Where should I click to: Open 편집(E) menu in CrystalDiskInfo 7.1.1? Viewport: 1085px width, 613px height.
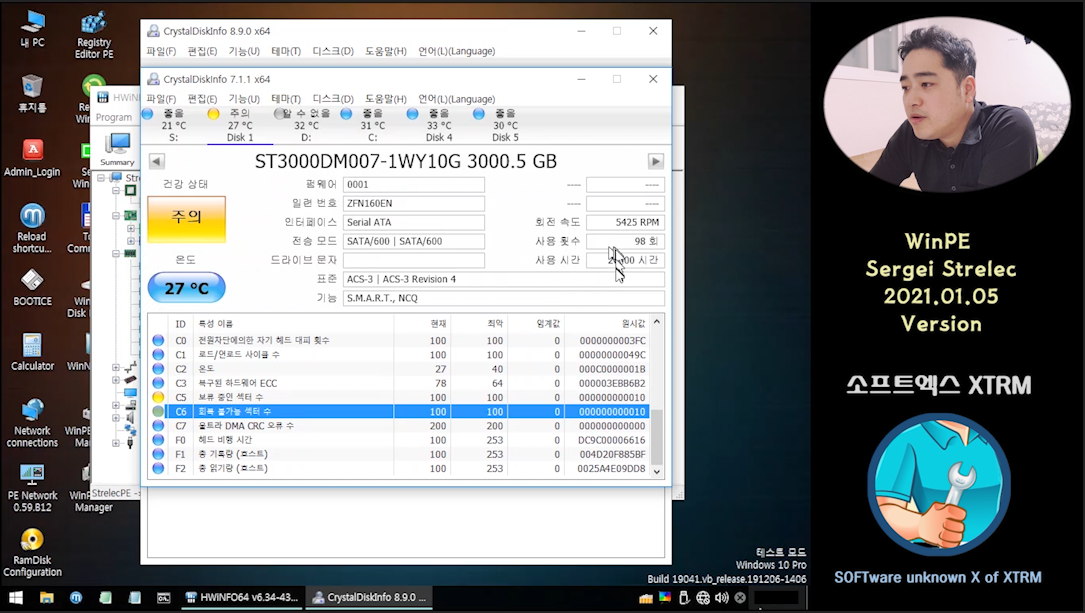202,99
